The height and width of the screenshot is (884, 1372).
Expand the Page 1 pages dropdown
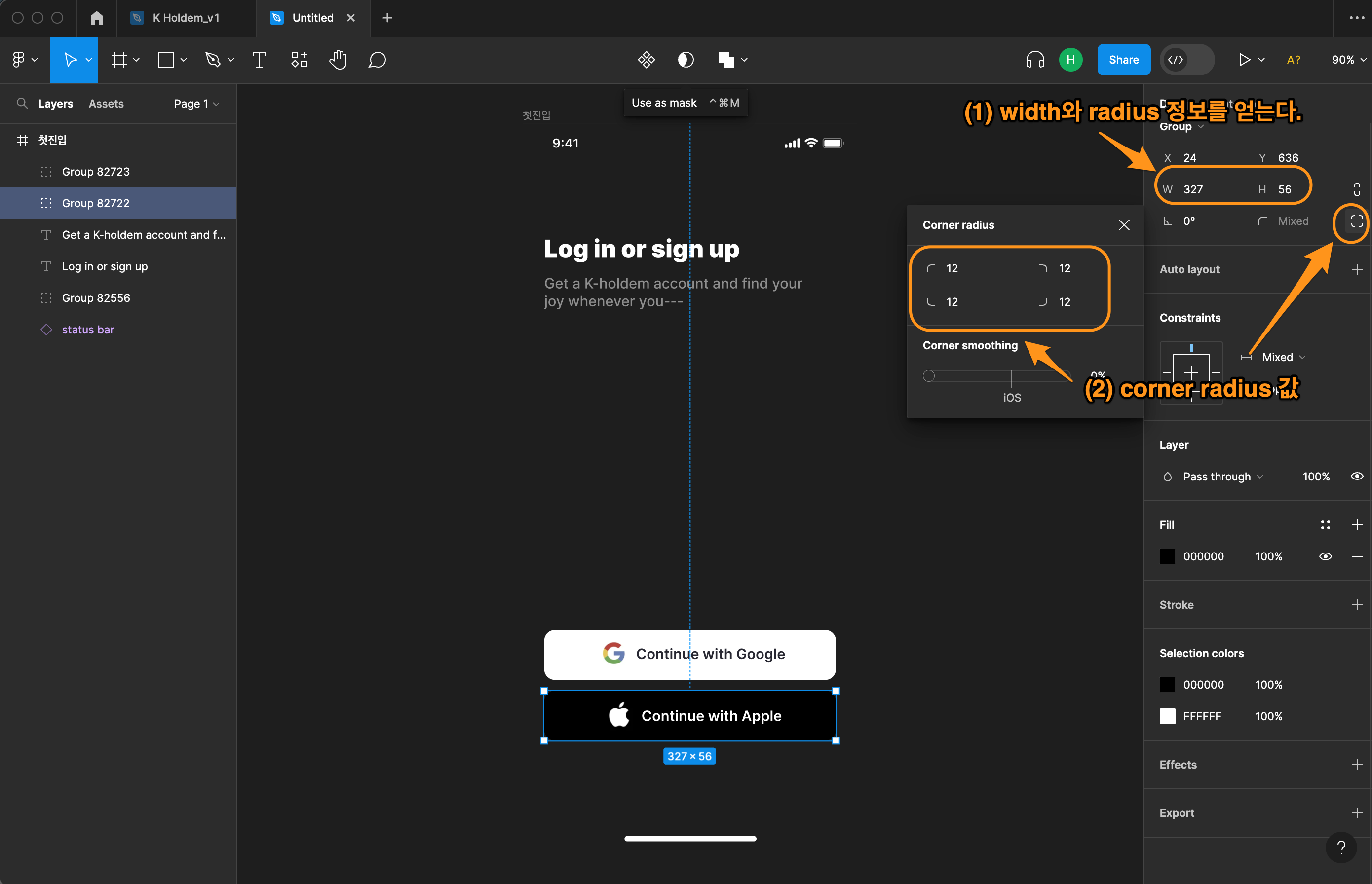tap(196, 104)
